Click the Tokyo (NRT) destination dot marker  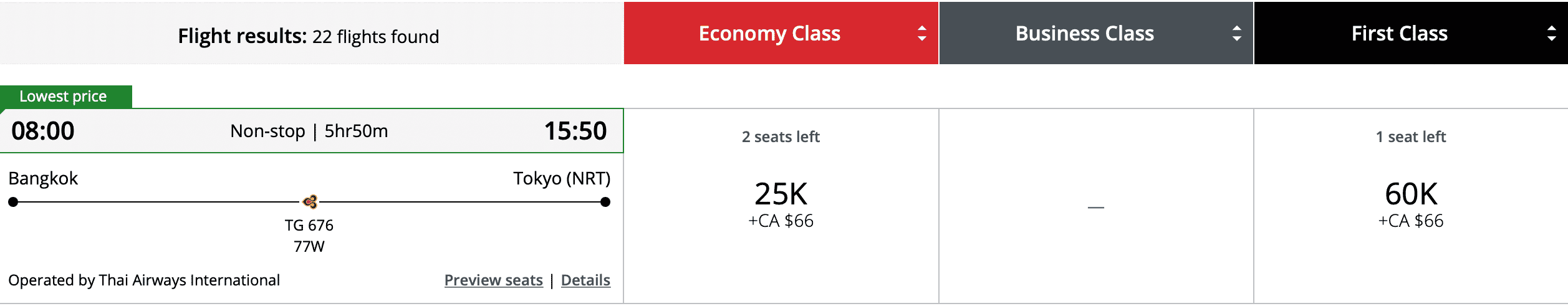(x=605, y=202)
